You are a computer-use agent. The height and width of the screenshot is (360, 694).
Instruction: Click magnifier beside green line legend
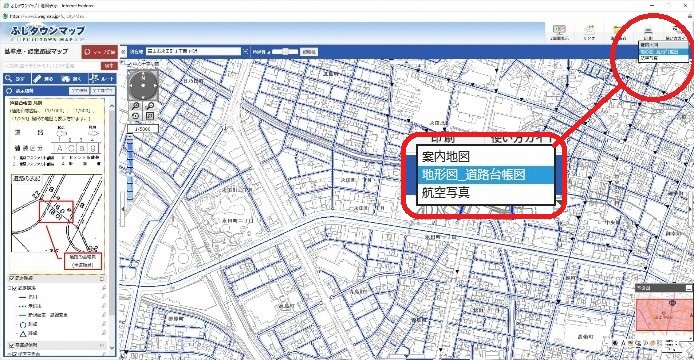pos(104,315)
